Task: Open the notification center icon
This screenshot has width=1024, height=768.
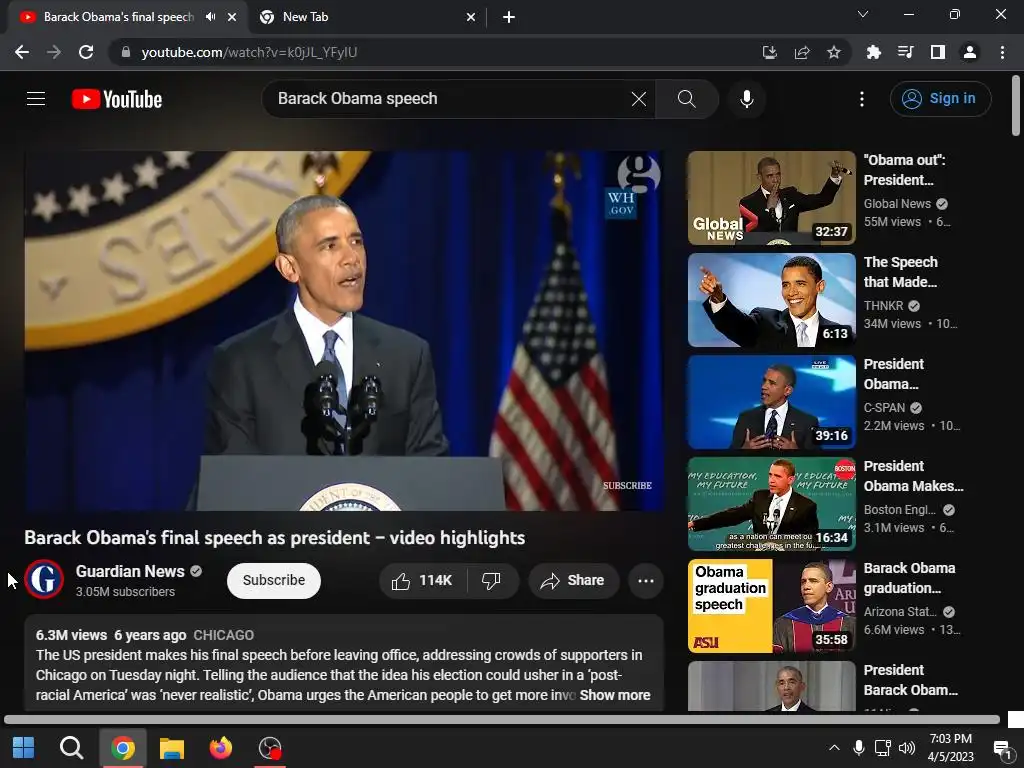Action: point(1001,748)
